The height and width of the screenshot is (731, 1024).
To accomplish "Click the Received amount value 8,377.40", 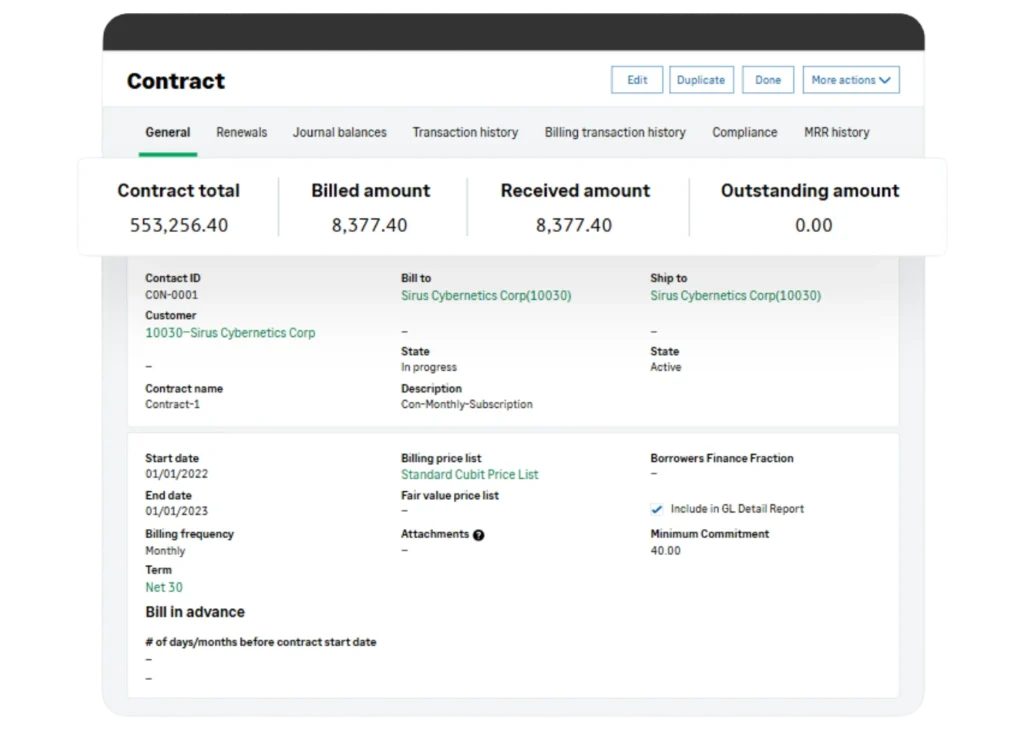I will [x=574, y=225].
